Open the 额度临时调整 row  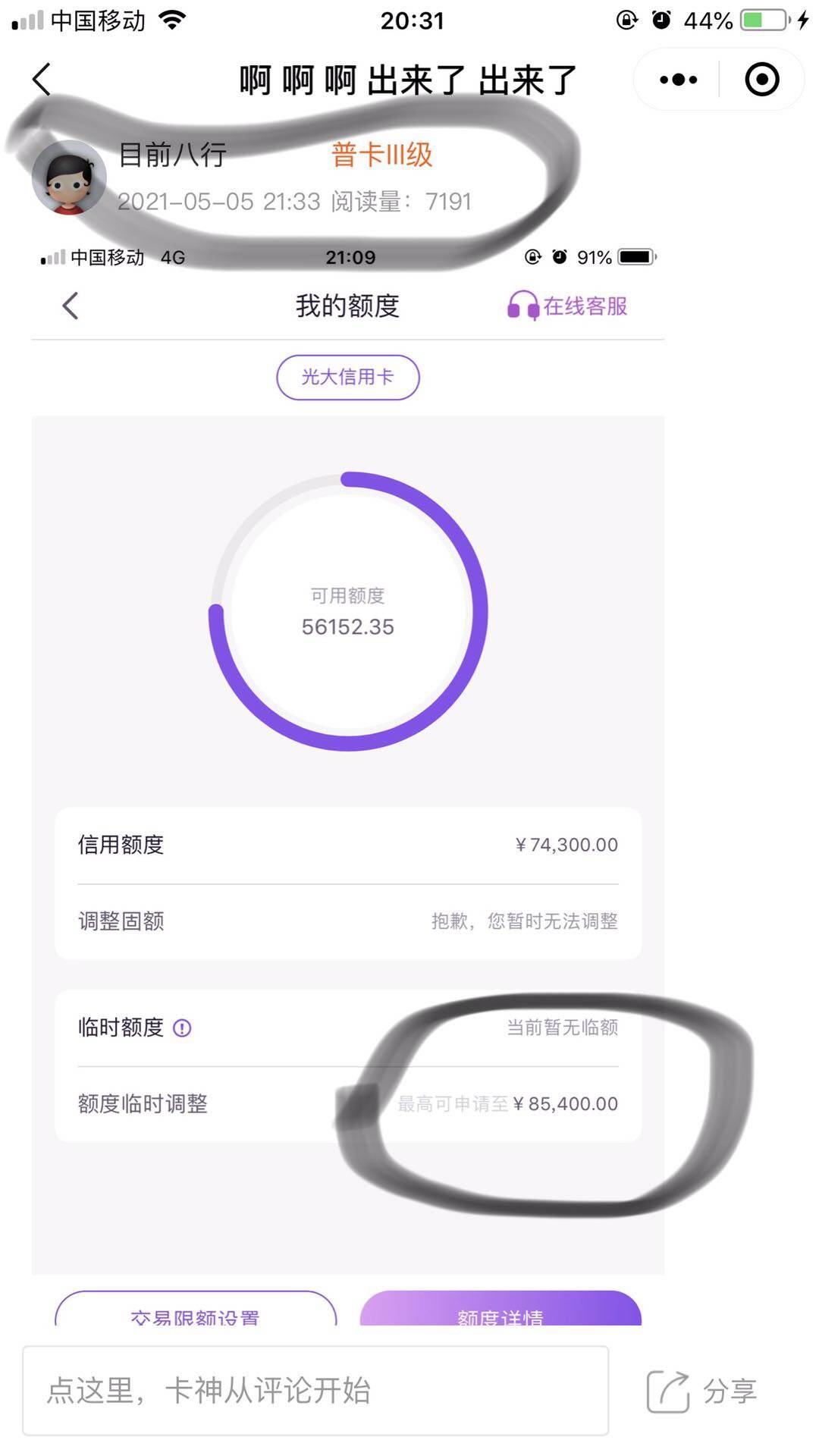point(348,1104)
